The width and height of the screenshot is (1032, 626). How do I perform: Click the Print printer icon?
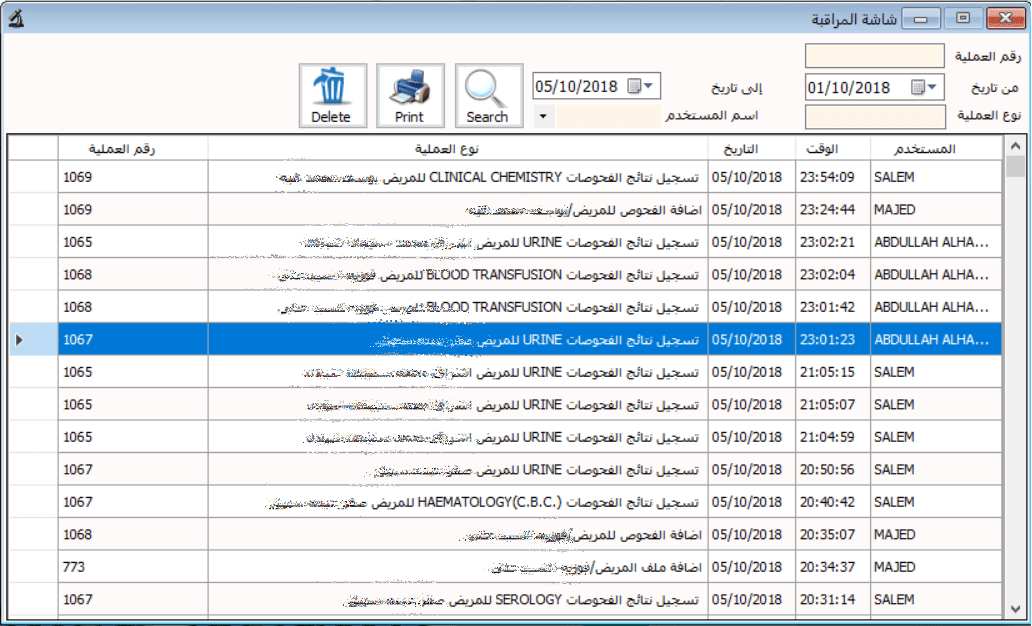(x=409, y=88)
